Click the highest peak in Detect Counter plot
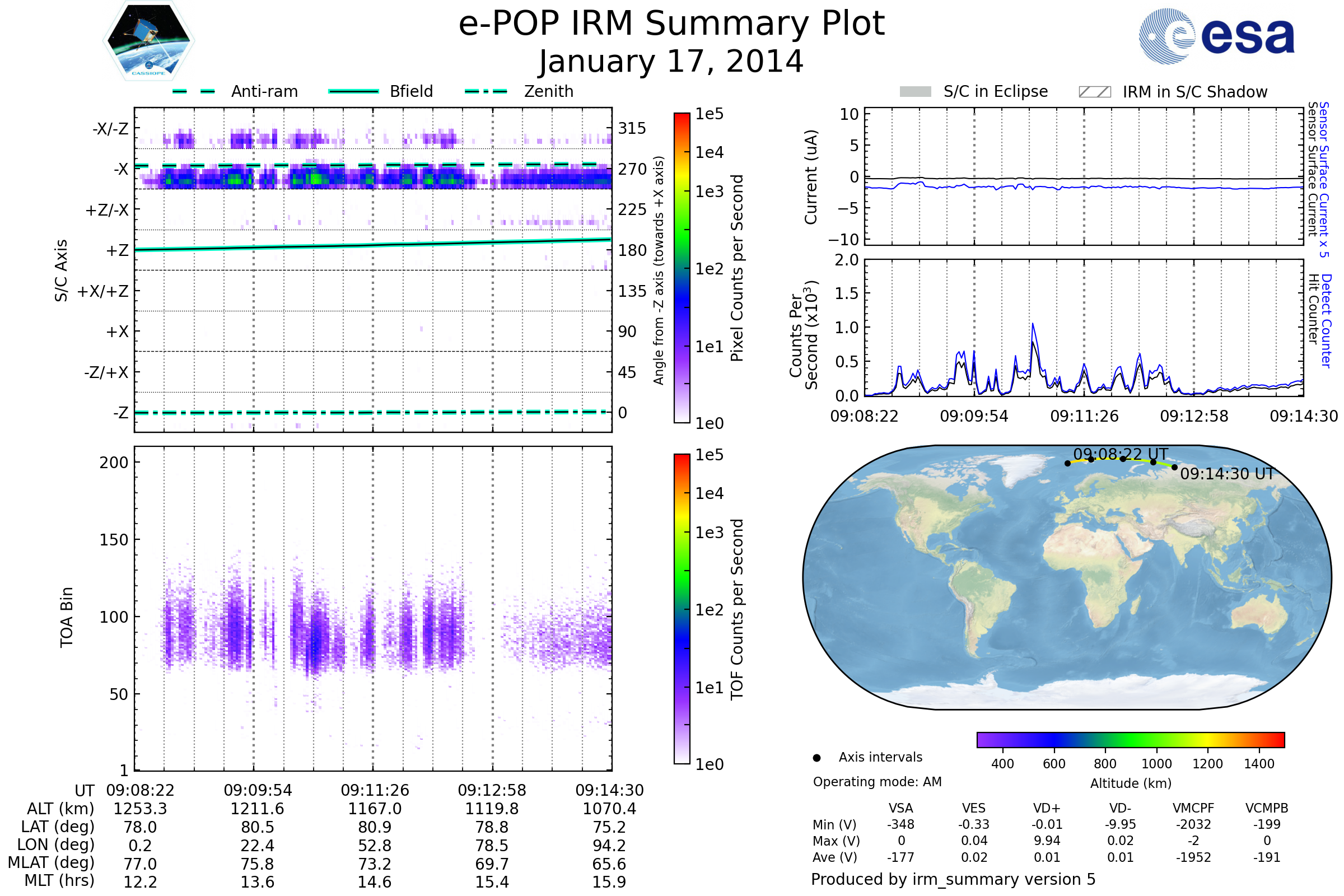Viewport: 1344px width, 896px height. (x=1033, y=325)
